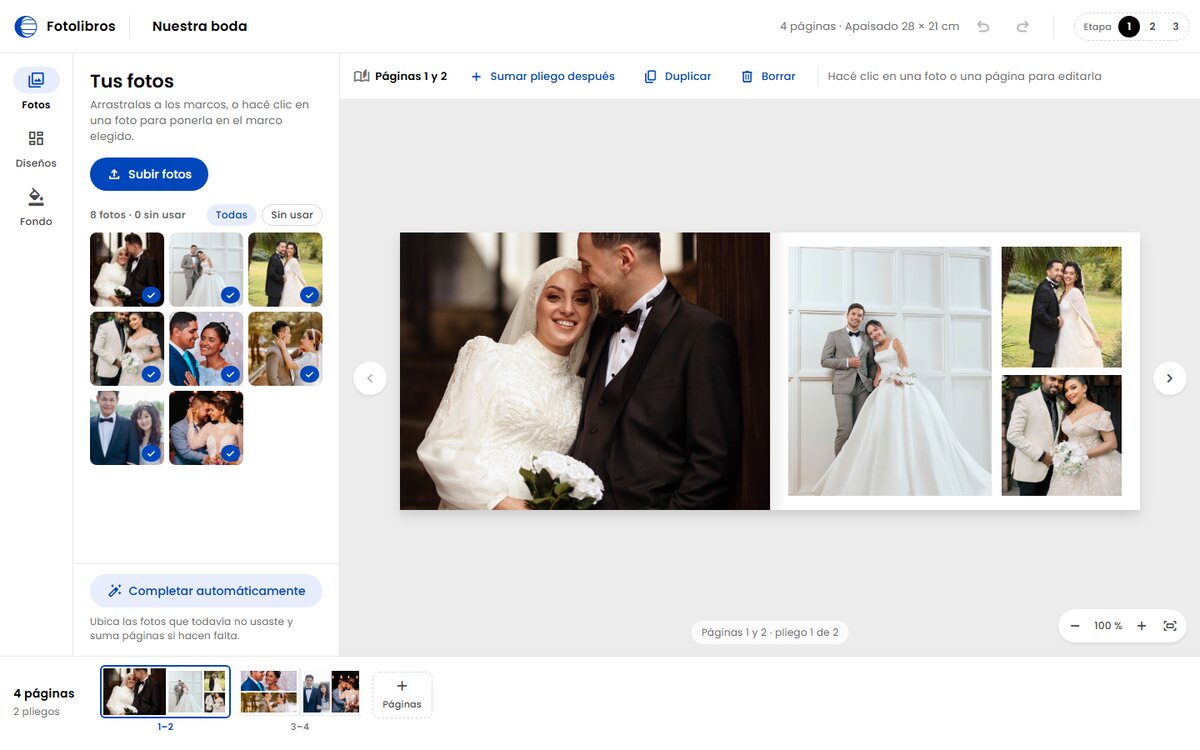This screenshot has height=750, width=1200.
Task: Click the Nuestra boda project title
Action: click(199, 27)
